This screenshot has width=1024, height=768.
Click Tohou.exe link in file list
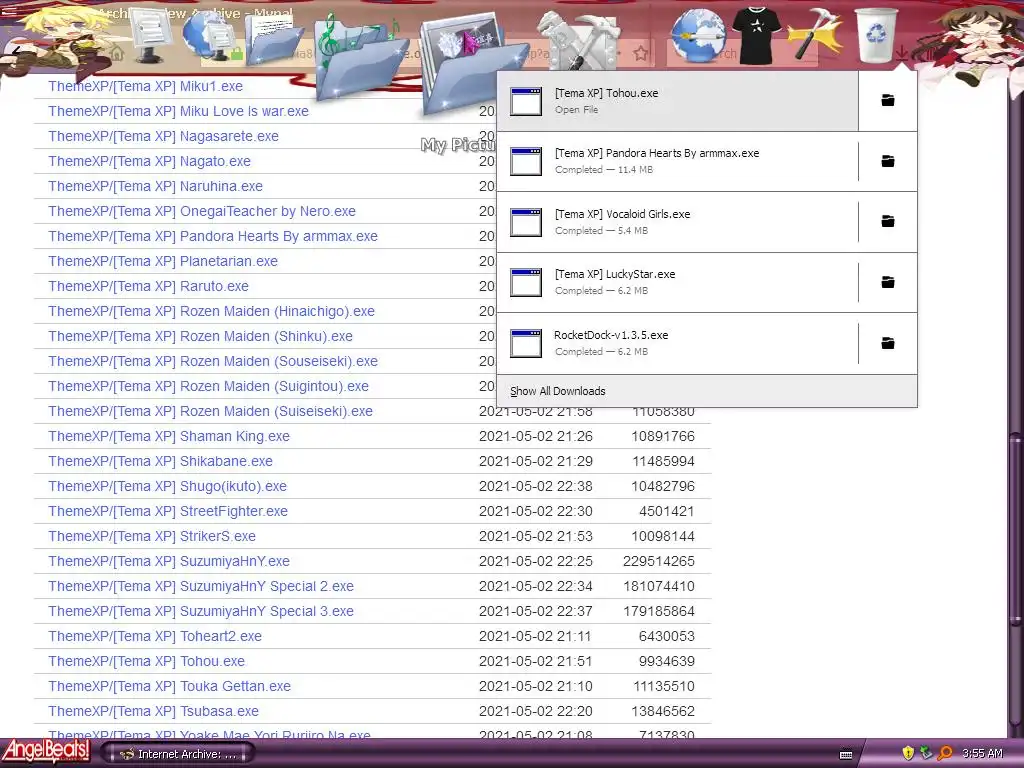(146, 662)
